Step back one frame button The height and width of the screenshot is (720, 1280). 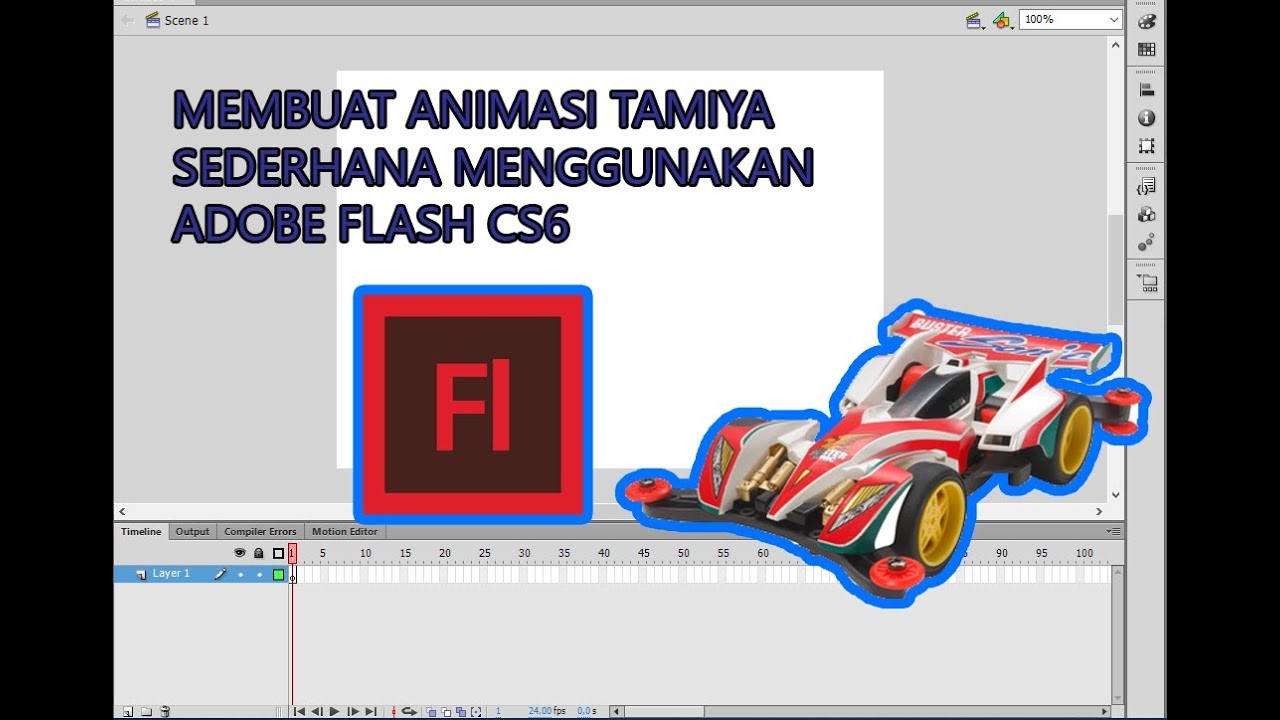coord(317,712)
